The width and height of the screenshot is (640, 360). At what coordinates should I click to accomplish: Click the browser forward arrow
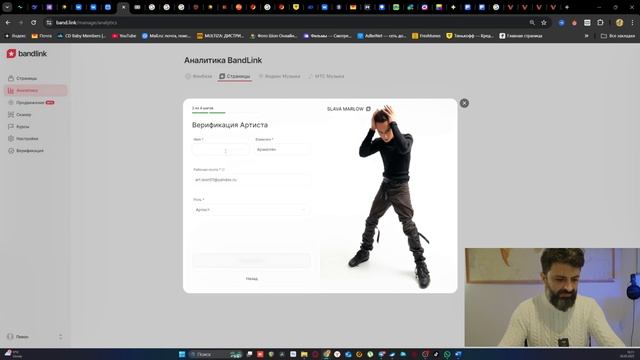click(21, 23)
